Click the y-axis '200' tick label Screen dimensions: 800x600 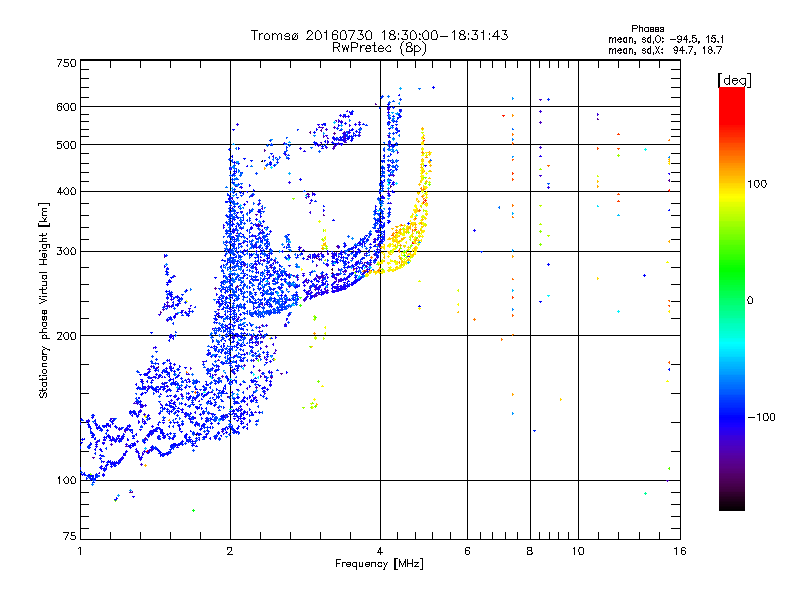(x=66, y=336)
